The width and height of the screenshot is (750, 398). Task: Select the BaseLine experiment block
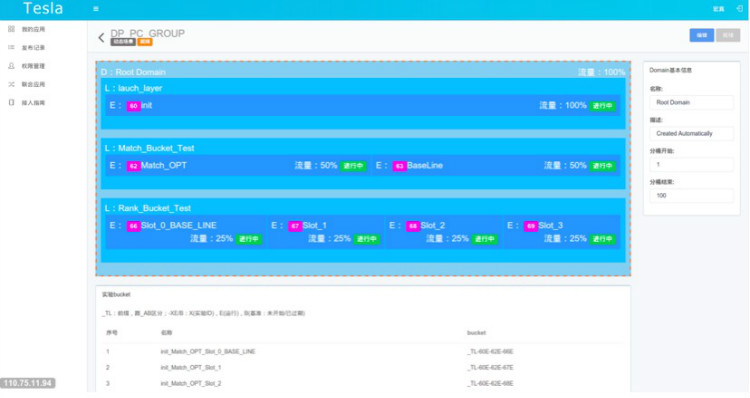point(496,166)
